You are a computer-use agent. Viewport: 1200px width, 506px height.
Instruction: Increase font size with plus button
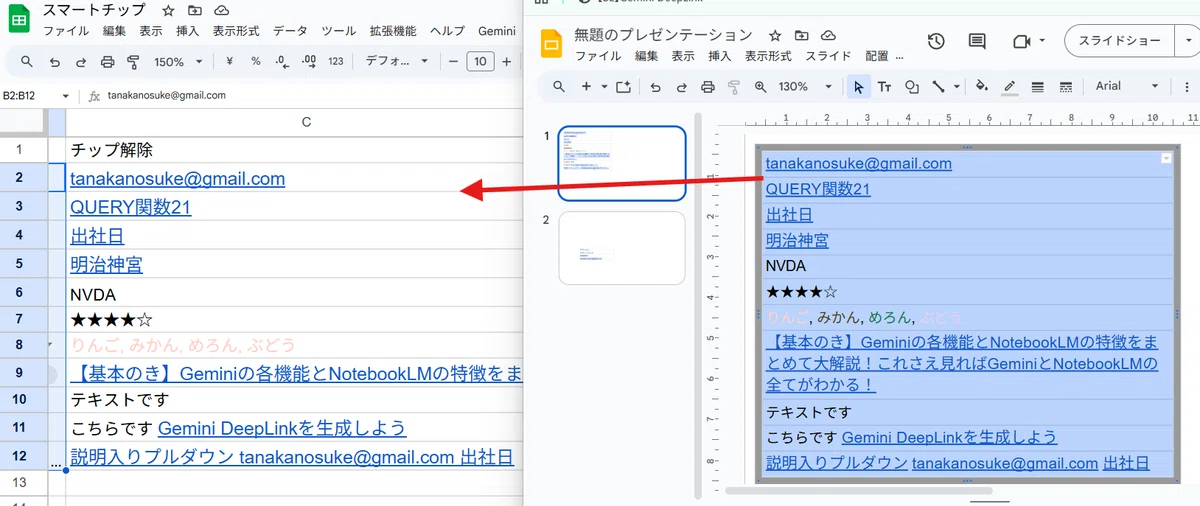507,62
